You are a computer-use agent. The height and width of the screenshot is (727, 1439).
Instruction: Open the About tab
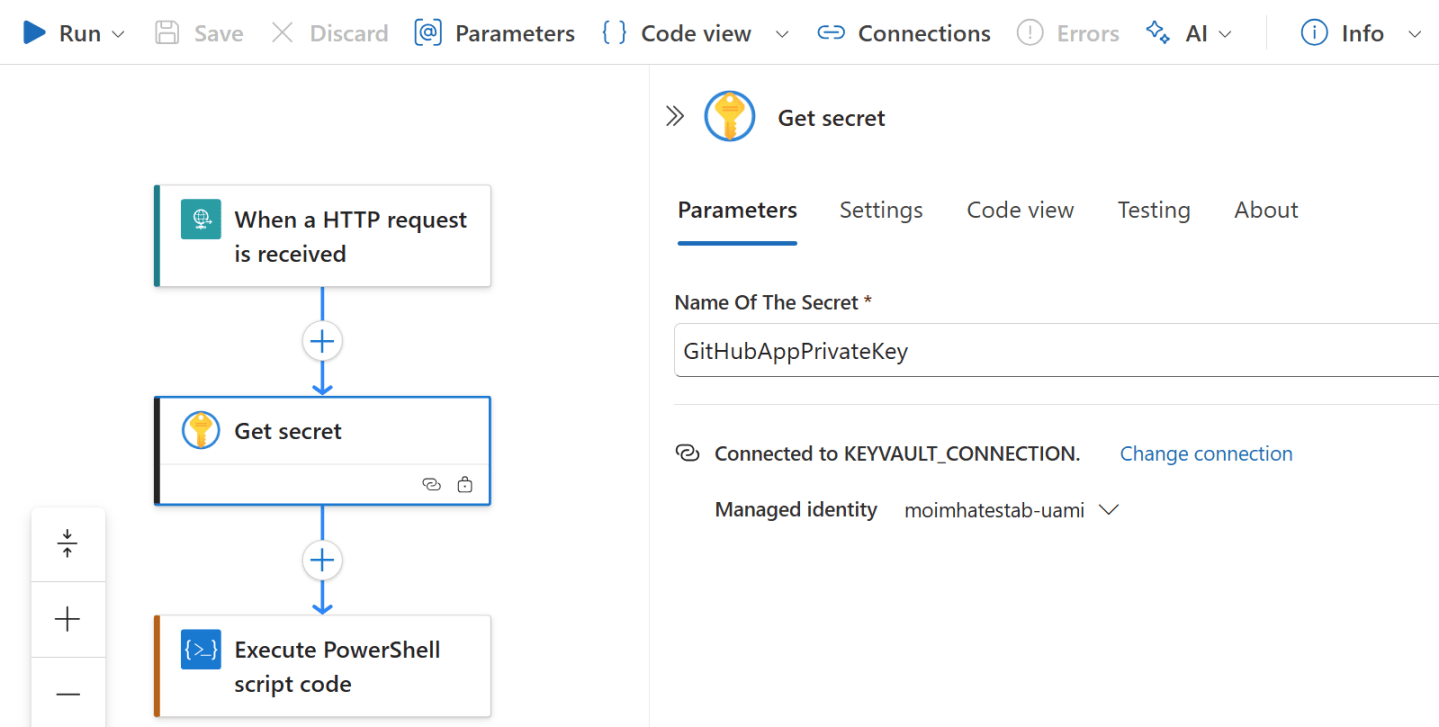1266,210
